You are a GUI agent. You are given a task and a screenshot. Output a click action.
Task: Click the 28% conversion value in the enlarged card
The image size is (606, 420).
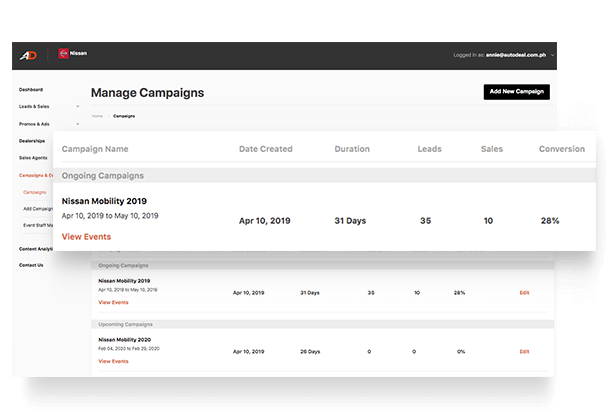point(550,221)
